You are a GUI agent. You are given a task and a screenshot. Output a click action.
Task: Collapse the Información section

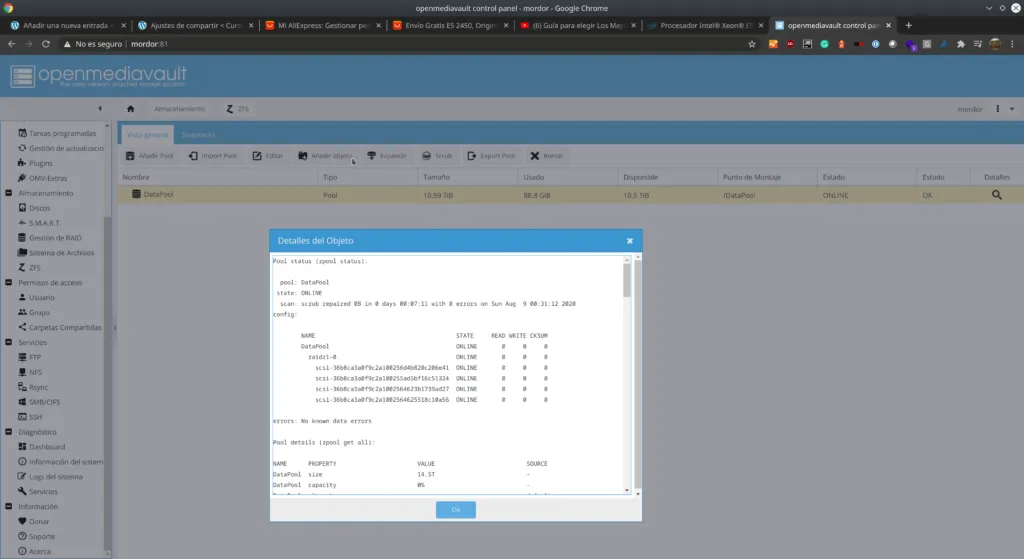coord(8,507)
